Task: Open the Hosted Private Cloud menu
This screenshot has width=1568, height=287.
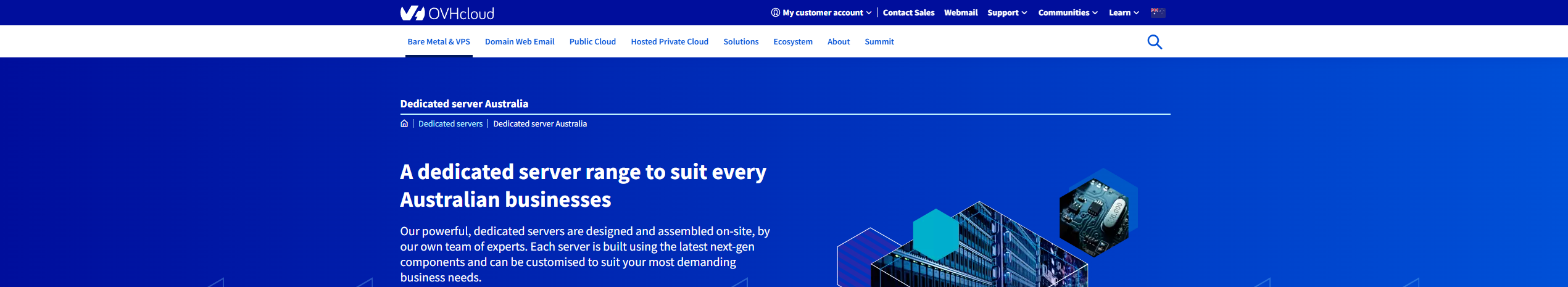Action: pos(670,42)
